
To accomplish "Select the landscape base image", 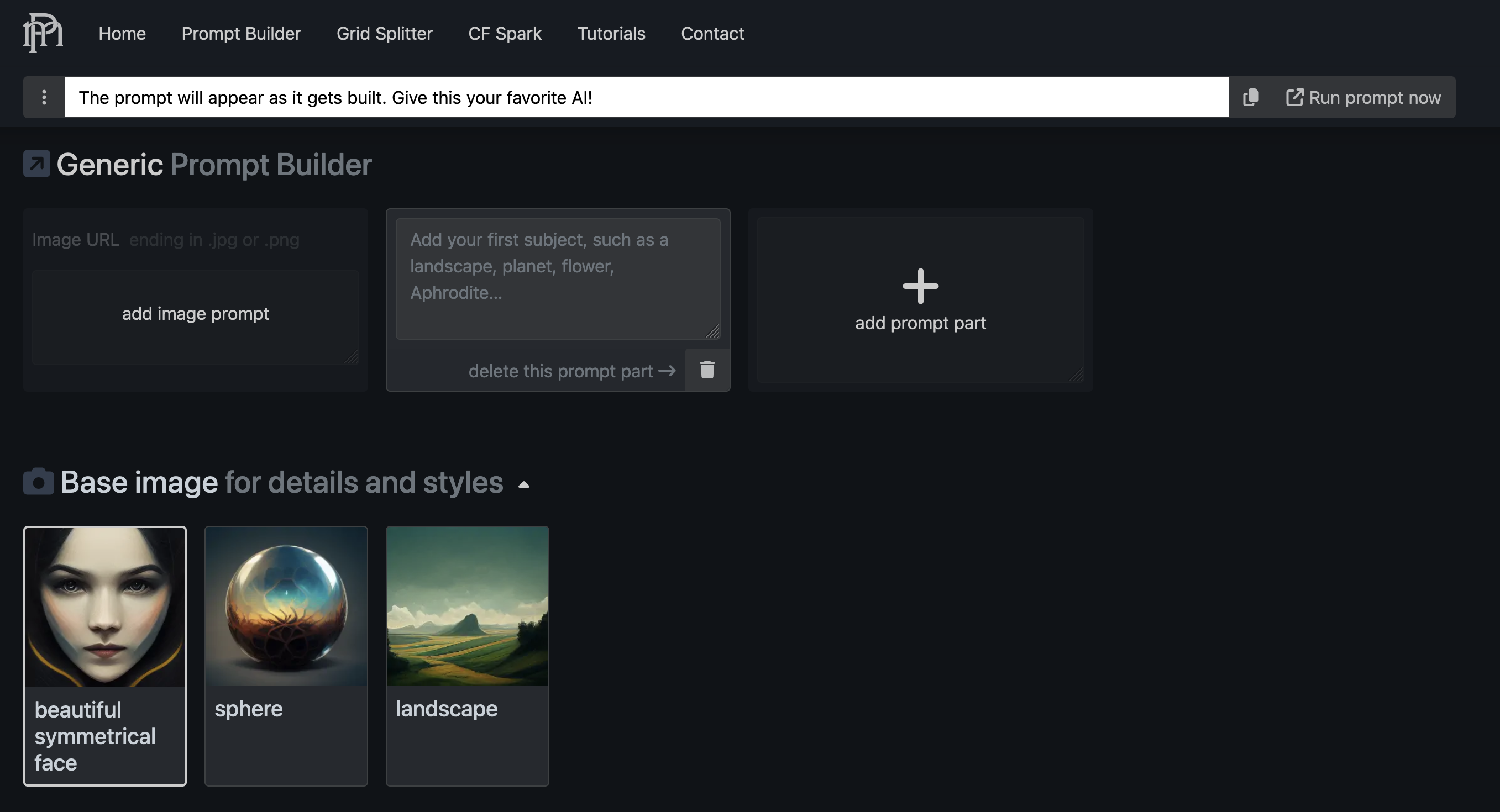I will pos(467,656).
